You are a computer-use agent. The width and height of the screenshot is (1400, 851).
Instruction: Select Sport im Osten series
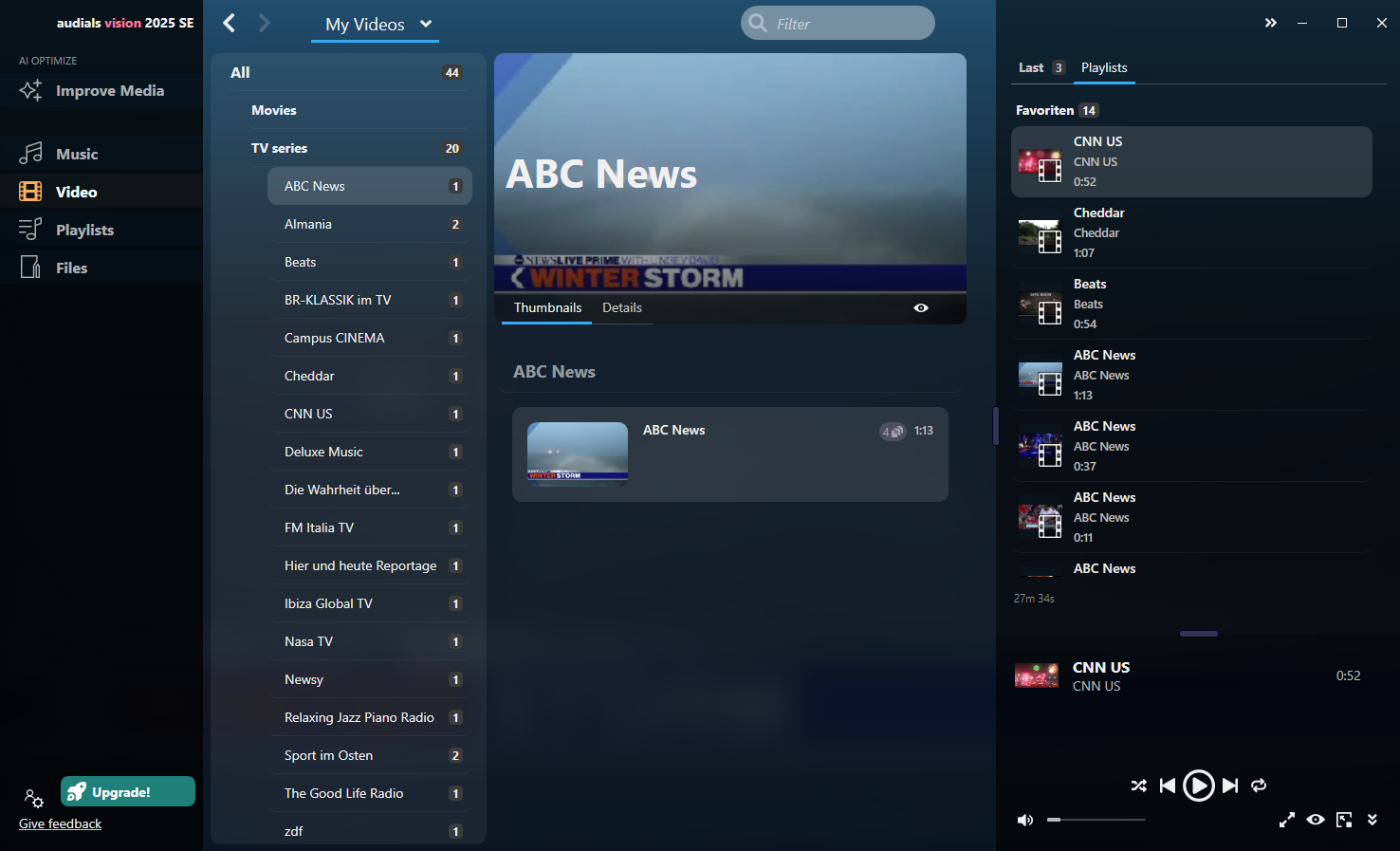tap(370, 755)
